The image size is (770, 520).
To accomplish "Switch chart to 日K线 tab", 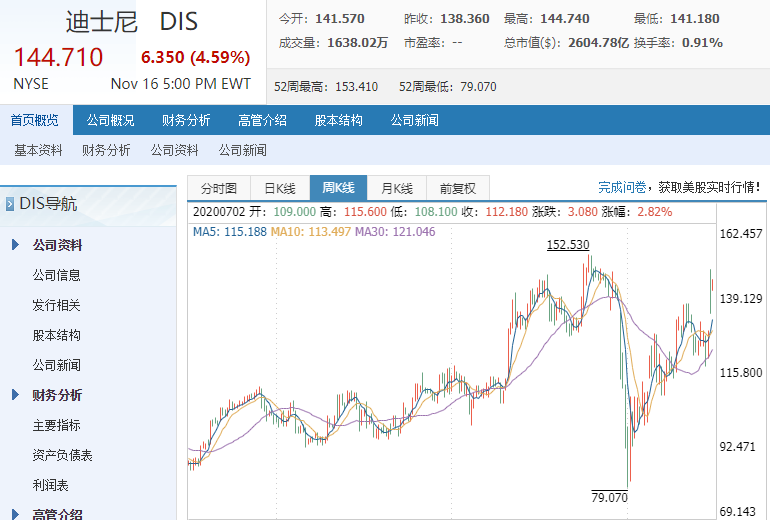I will point(280,188).
